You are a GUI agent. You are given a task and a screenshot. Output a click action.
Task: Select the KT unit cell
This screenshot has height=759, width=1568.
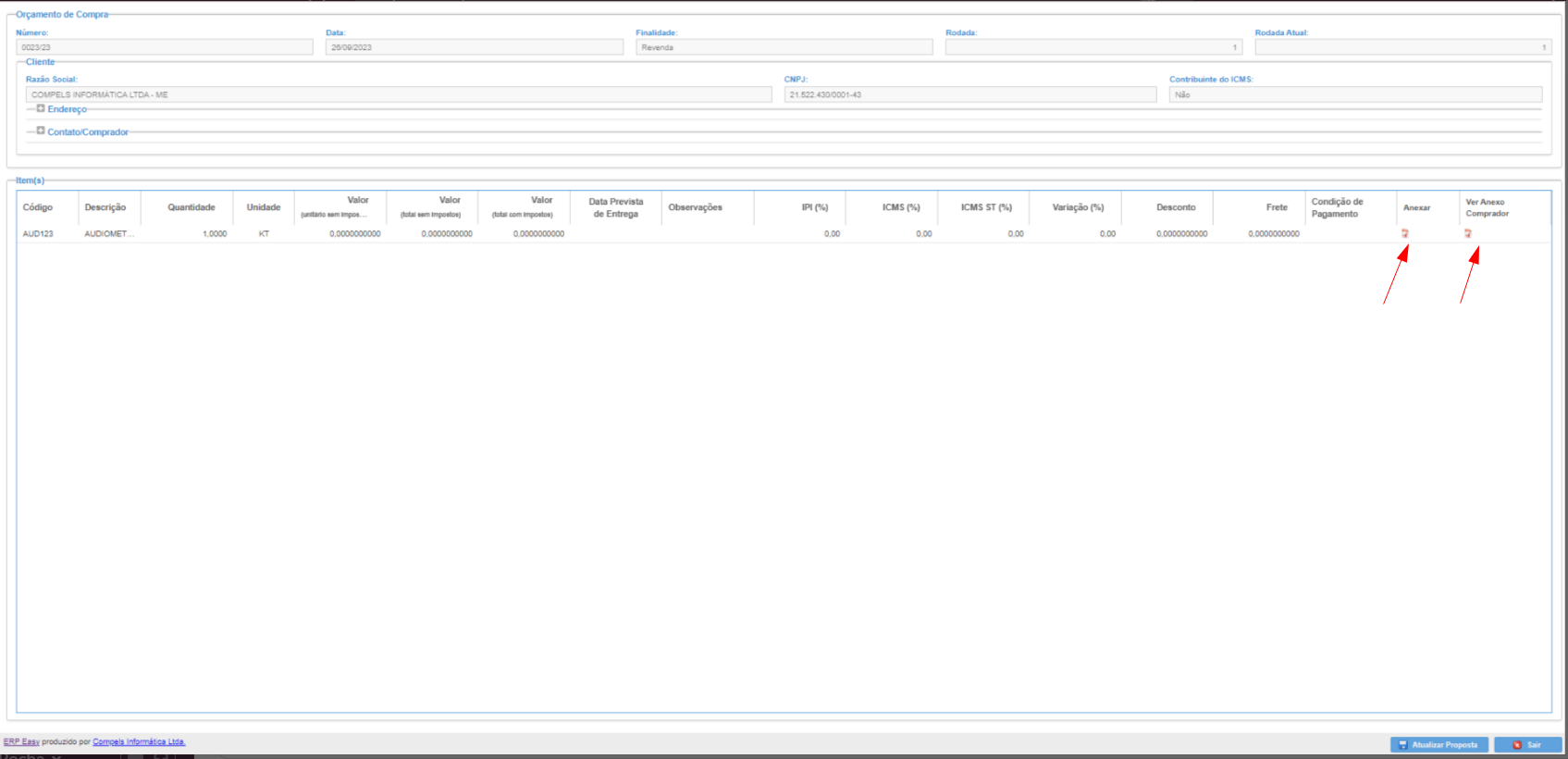(x=264, y=234)
